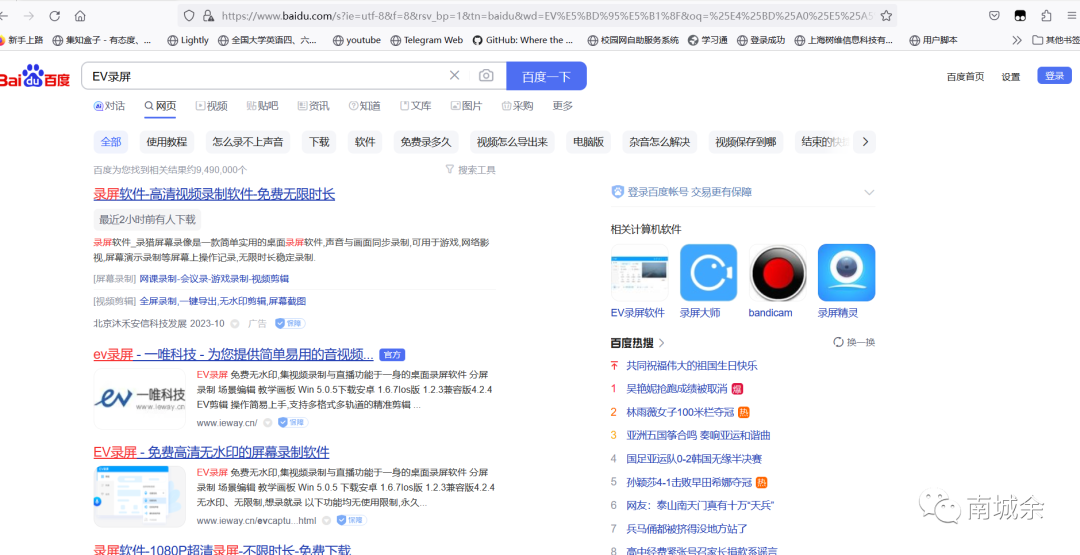Open the dropdown beside www.ieway.cn/ URL
The width and height of the screenshot is (1080, 555).
point(268,422)
